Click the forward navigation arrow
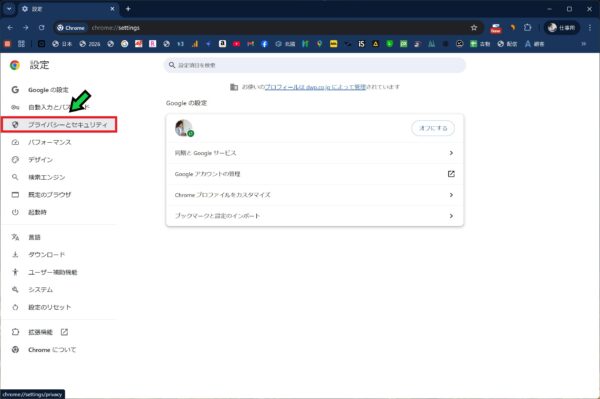The width and height of the screenshot is (600, 399). (25, 28)
